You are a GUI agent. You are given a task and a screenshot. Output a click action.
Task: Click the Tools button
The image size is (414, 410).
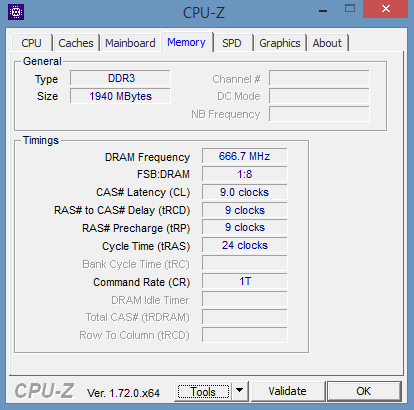pos(203,391)
